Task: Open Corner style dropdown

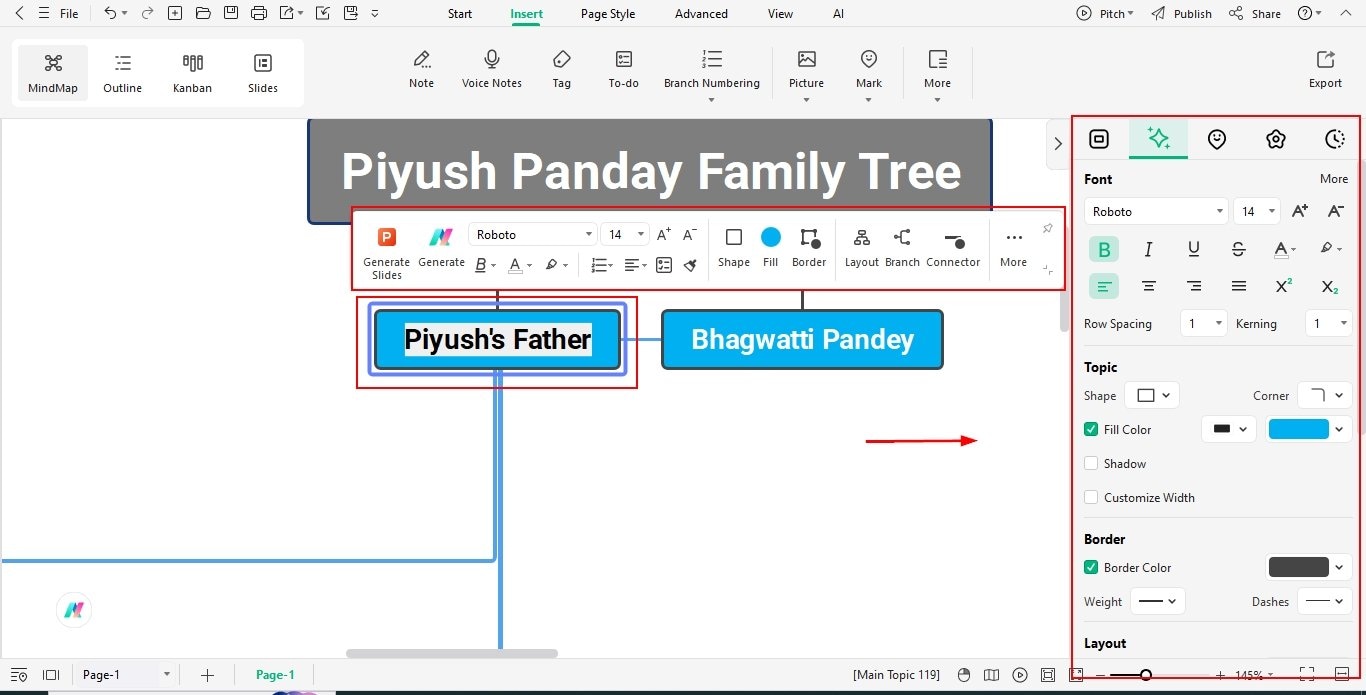Action: (1325, 395)
